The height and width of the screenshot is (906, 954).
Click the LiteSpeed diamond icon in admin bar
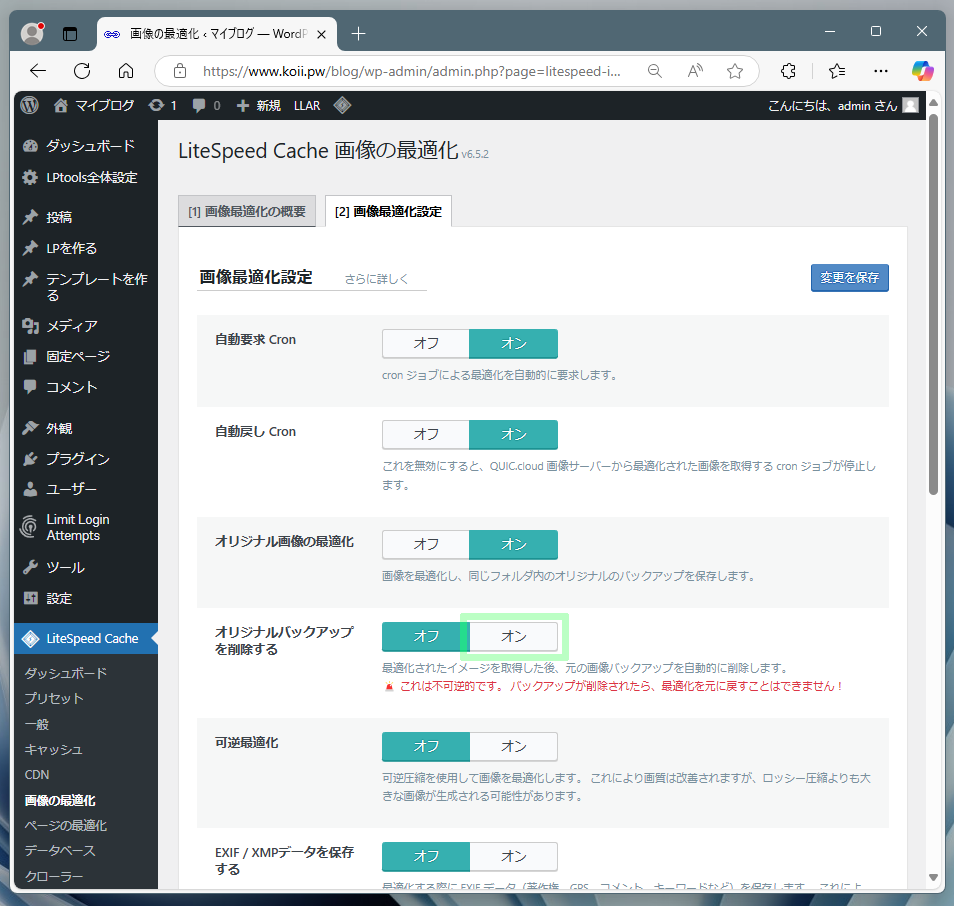coord(343,105)
